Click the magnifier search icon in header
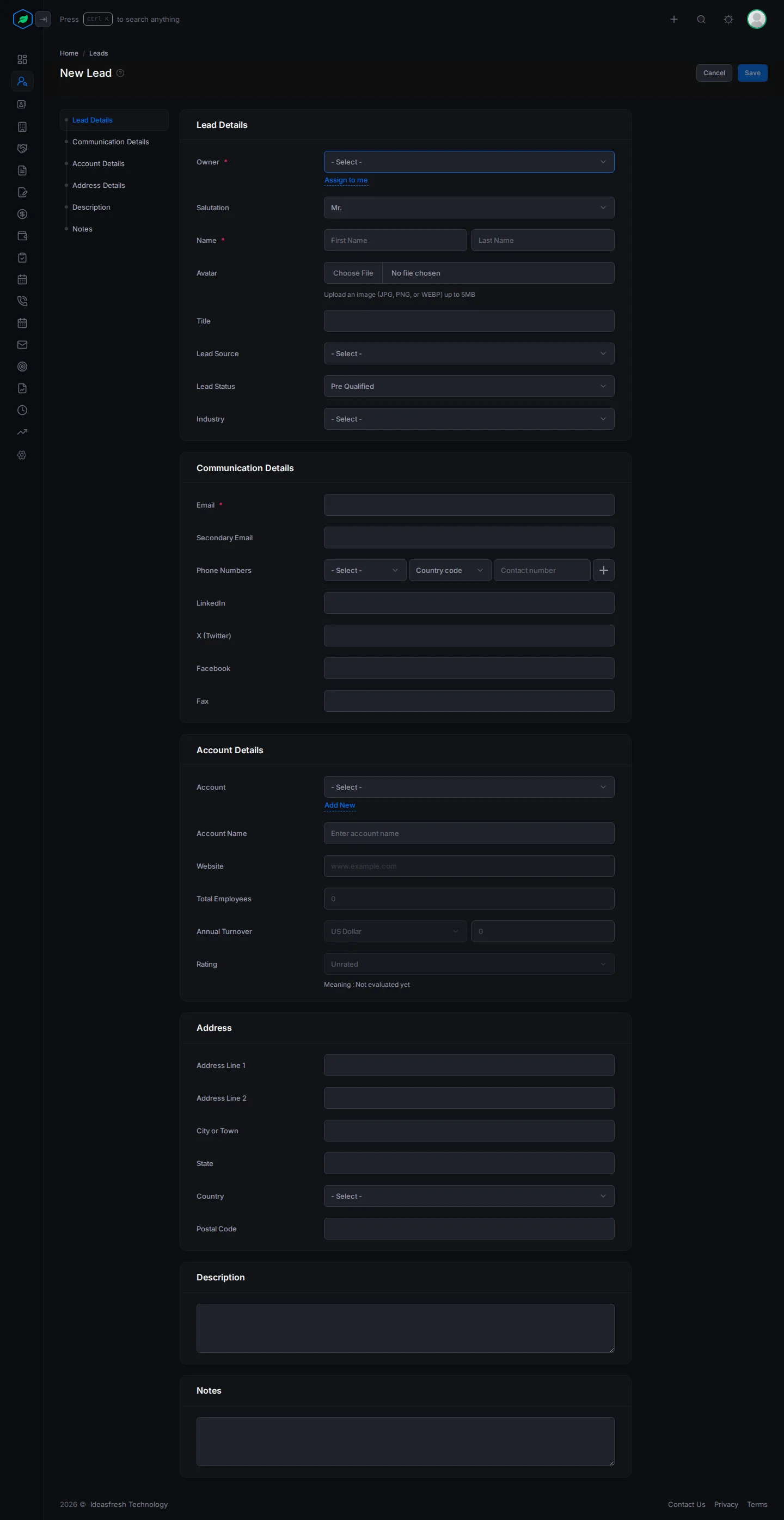 701,20
